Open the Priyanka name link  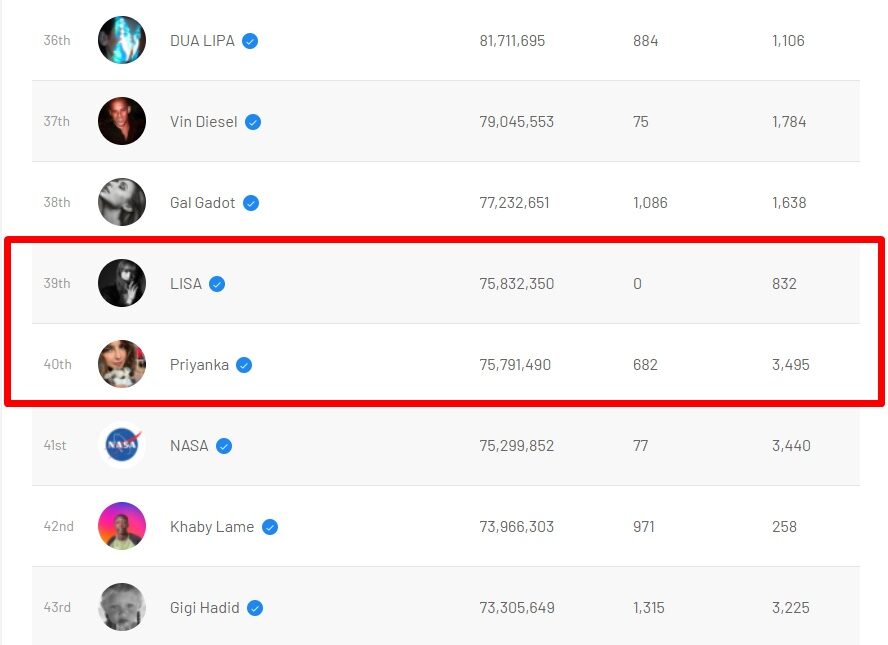(199, 365)
